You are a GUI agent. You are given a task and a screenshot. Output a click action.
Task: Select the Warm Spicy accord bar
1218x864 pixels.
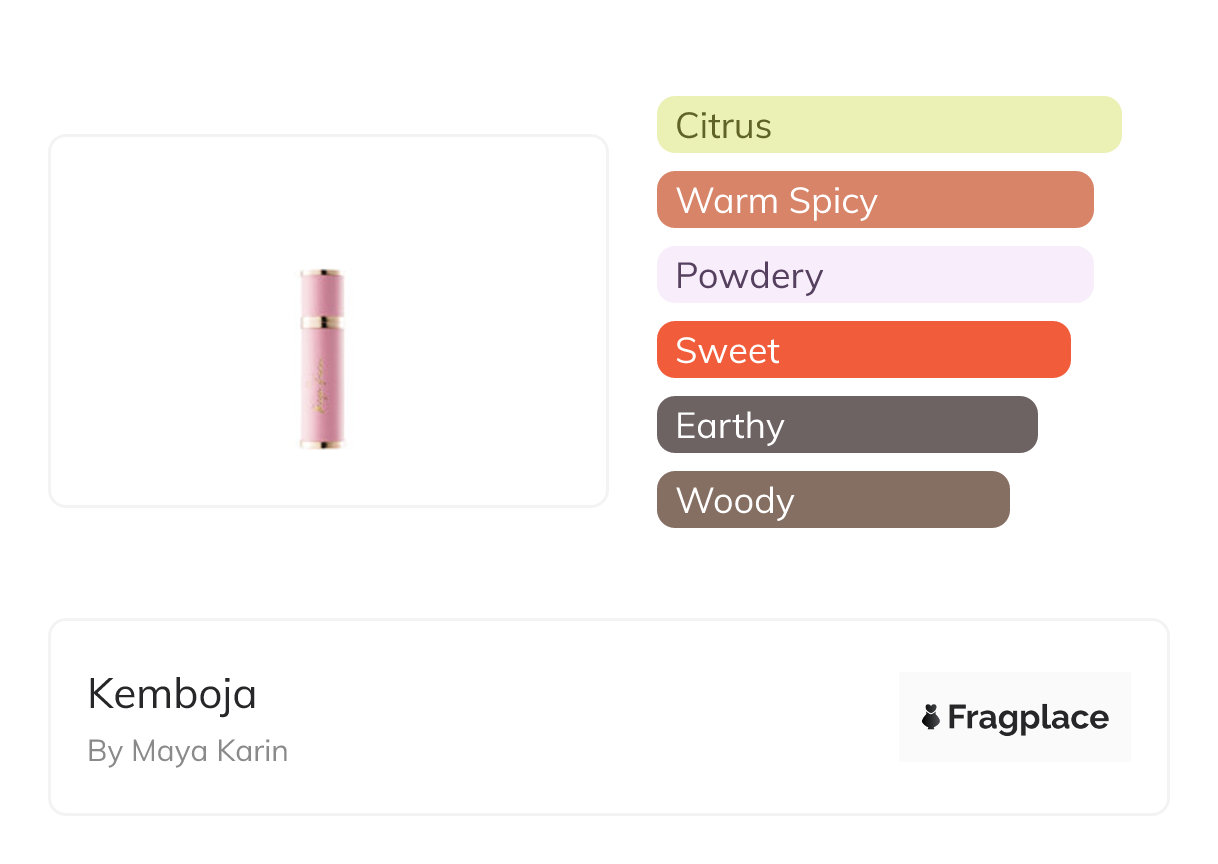click(875, 200)
